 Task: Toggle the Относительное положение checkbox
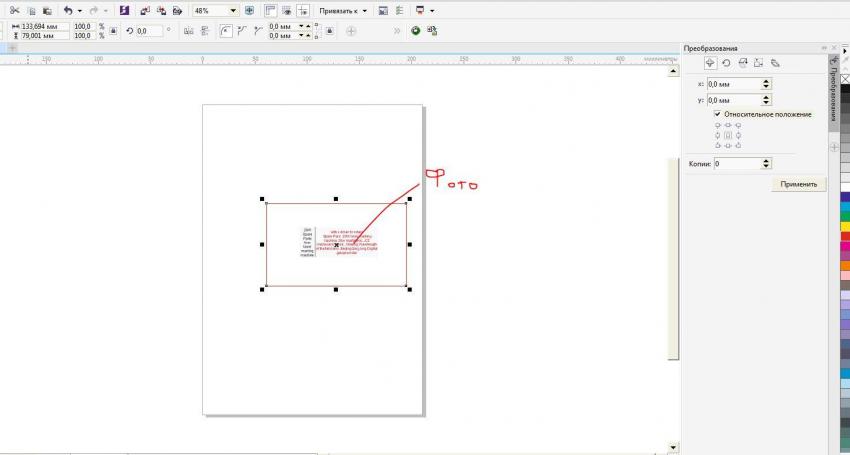(718, 114)
